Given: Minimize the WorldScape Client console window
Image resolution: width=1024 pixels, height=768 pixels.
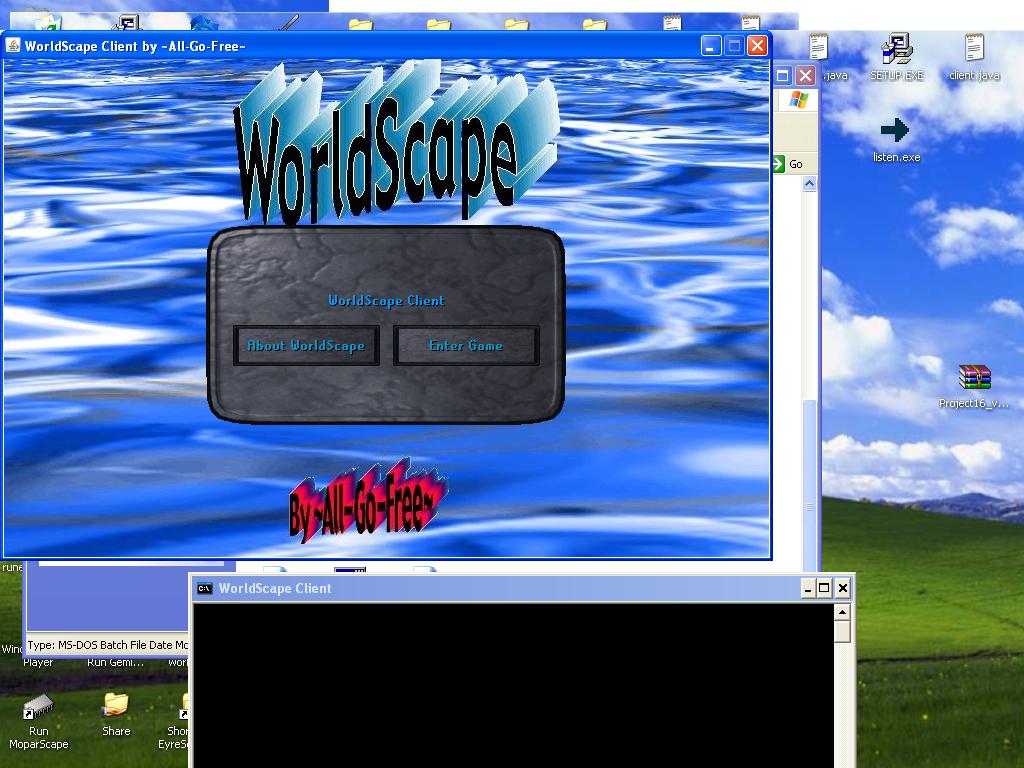Looking at the screenshot, I should [808, 588].
